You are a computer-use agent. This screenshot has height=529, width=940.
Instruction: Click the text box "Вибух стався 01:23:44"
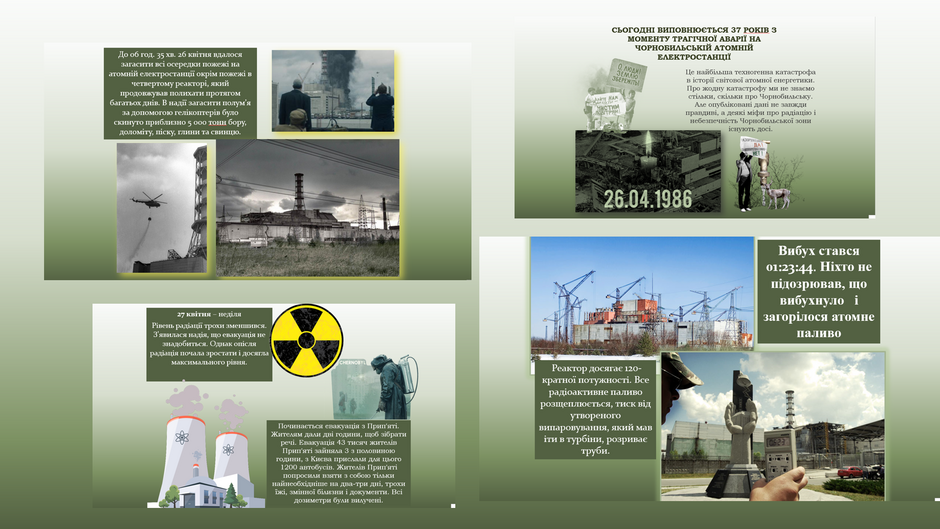[818, 291]
